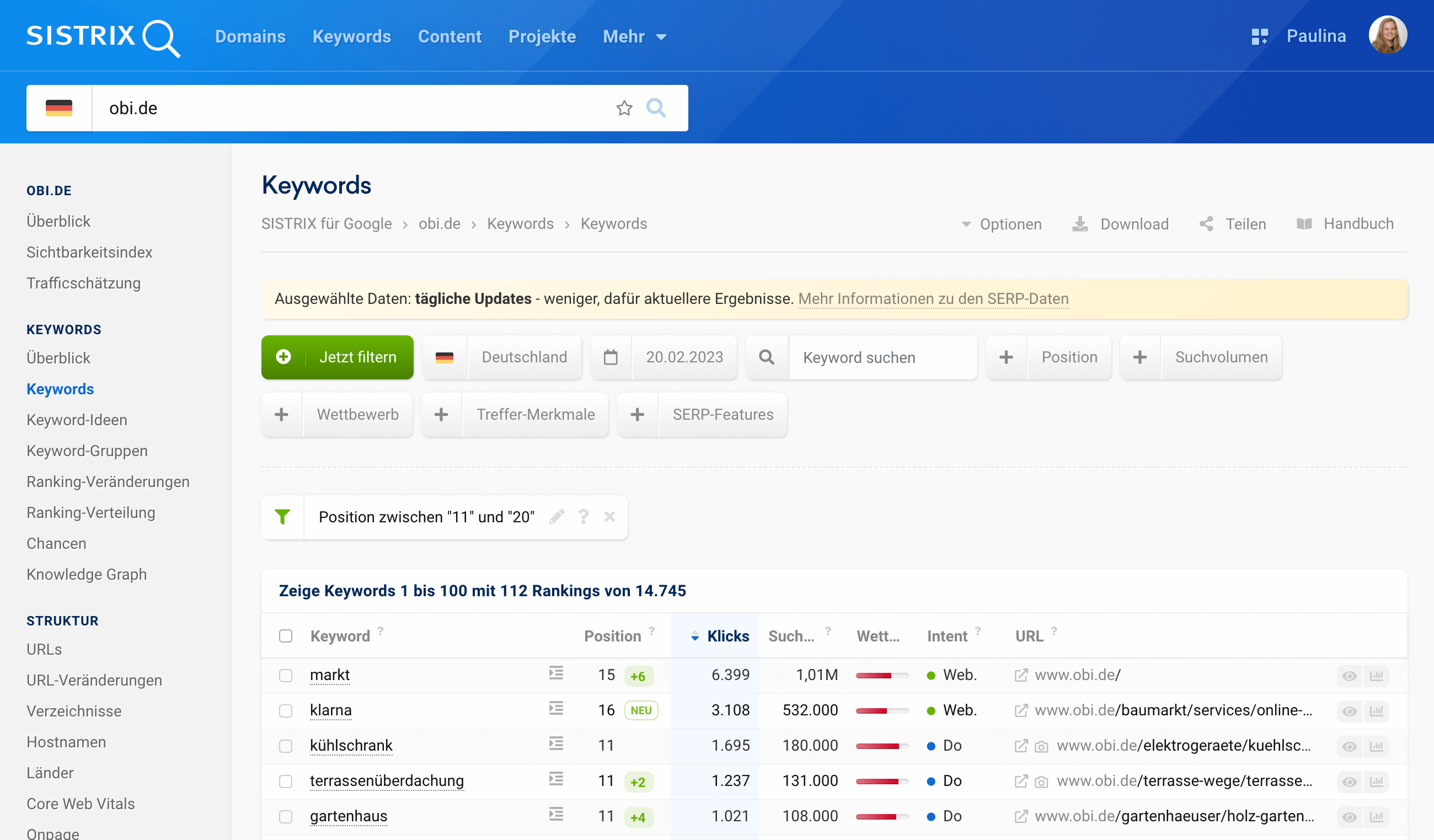Viewport: 1434px width, 840px height.
Task: Go to the Projekte navigation tab
Action: coord(542,36)
